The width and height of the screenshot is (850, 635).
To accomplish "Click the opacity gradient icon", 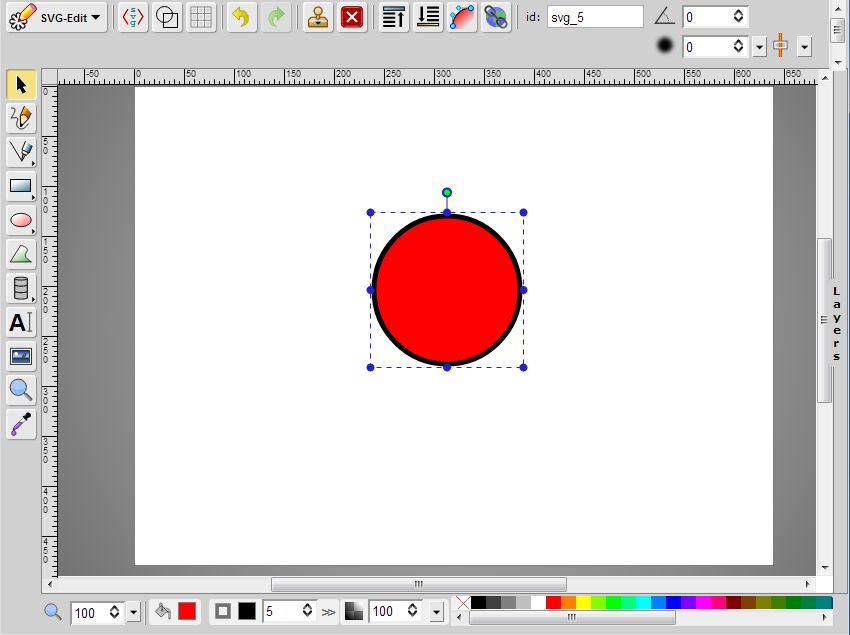I will pyautogui.click(x=354, y=612).
